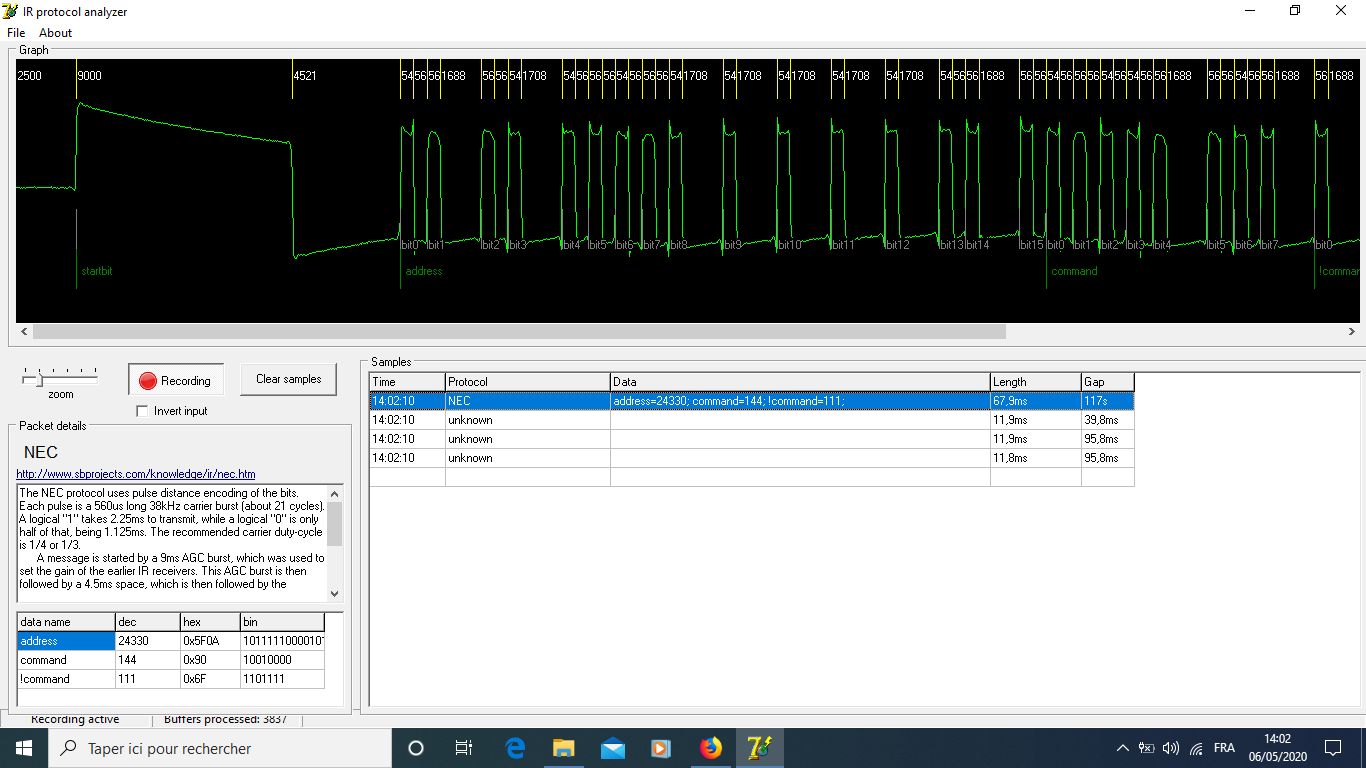Open the Windows Start menu

coord(22,748)
